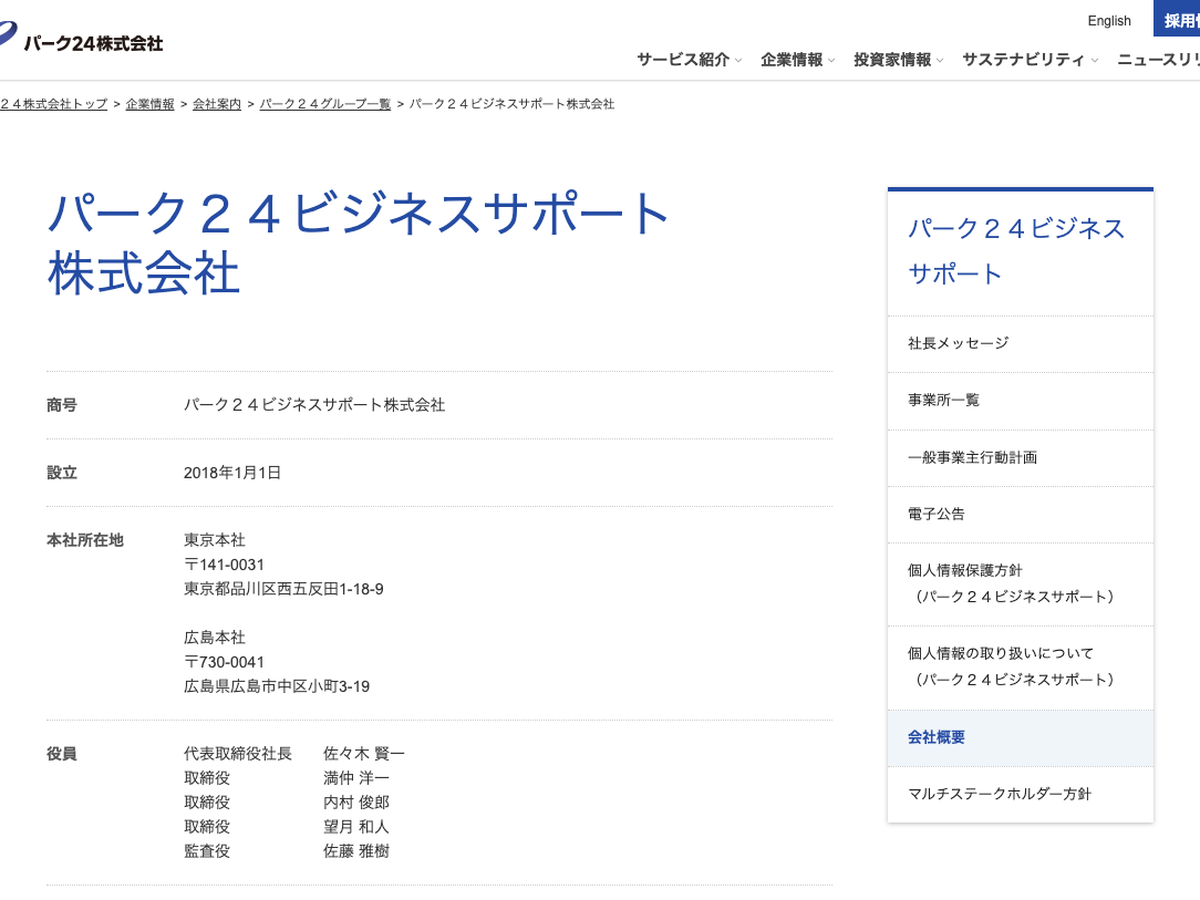Open the 社長メッセージ sidebar item
Screen dimensions: 1200x900
[x=958, y=343]
